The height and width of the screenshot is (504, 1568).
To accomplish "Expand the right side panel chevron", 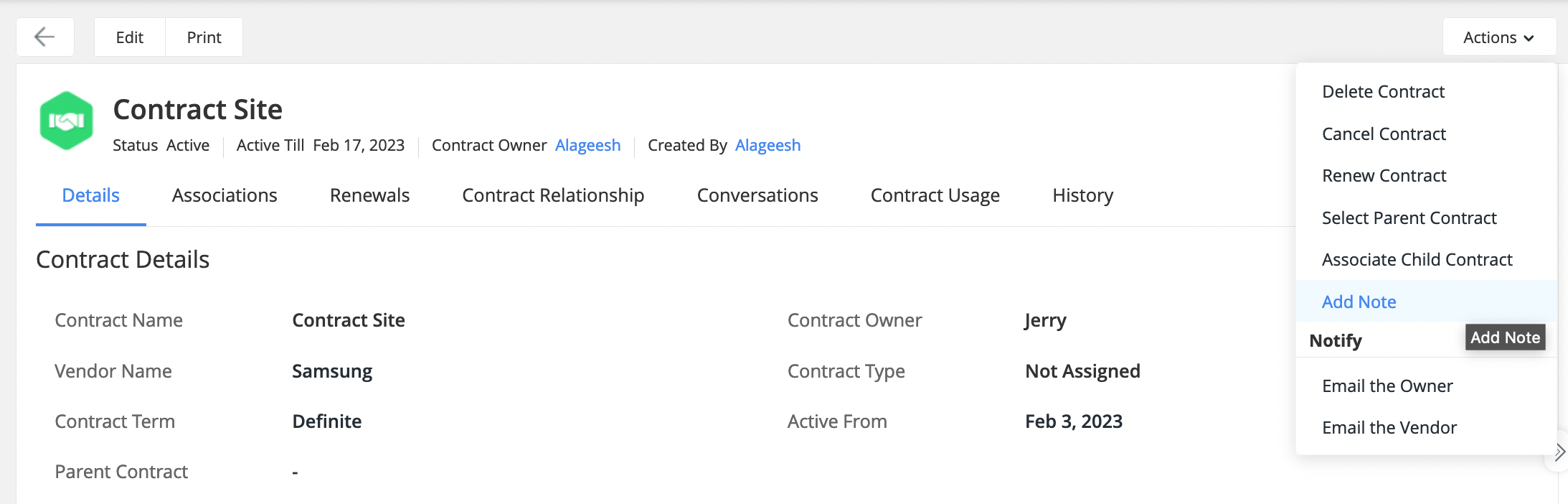I will pos(1559,452).
